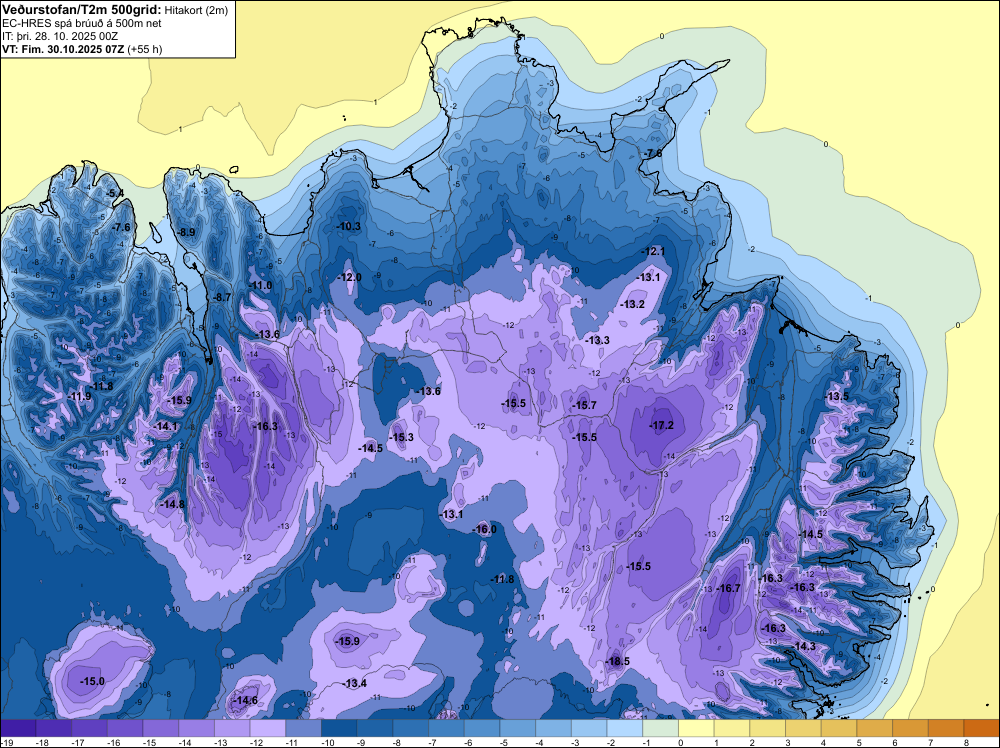Viewport: 1000px width, 748px height.
Task: Select the -14.1 temperature label
Action: coord(166,426)
